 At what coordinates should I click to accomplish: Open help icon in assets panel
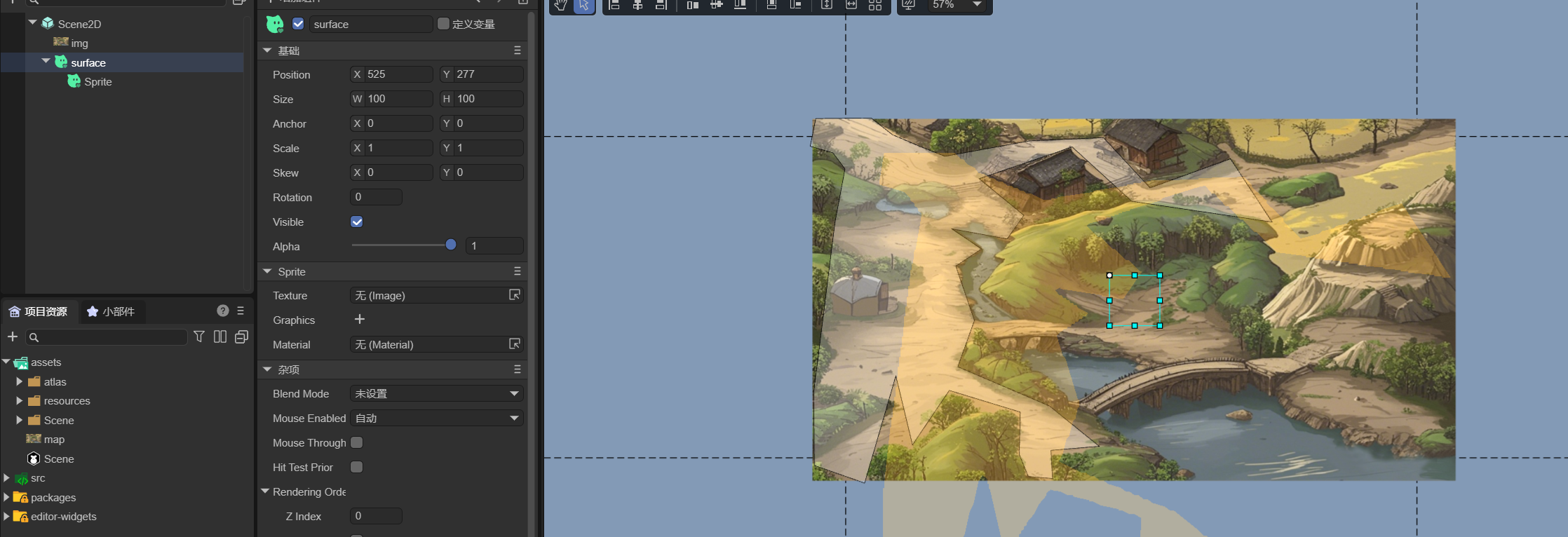click(223, 311)
